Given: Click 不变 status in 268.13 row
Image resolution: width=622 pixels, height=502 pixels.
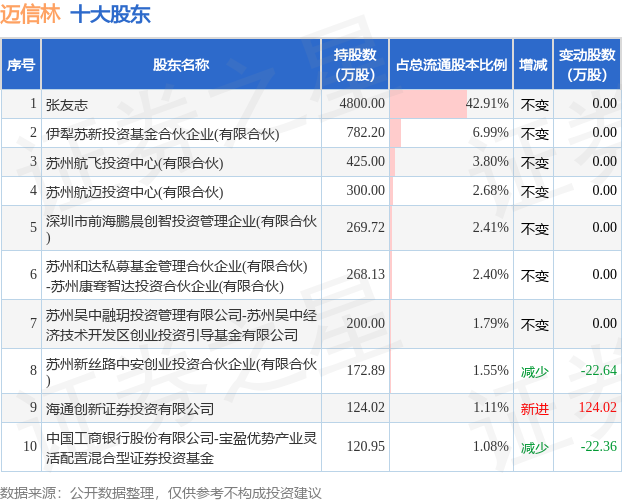Looking at the screenshot, I should coord(534,276).
